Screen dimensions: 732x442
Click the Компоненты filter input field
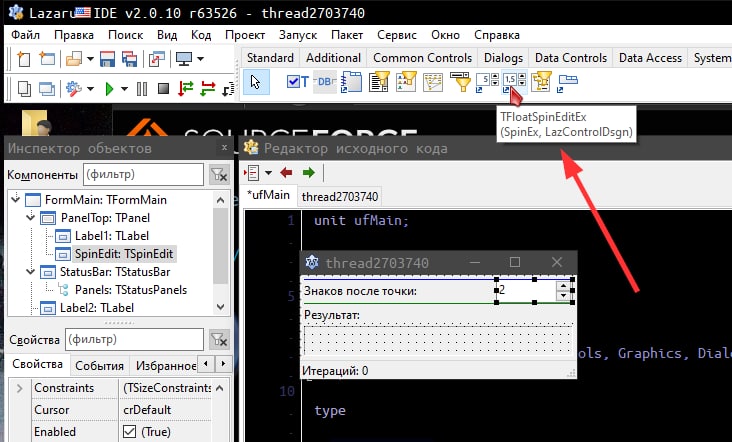[x=143, y=175]
